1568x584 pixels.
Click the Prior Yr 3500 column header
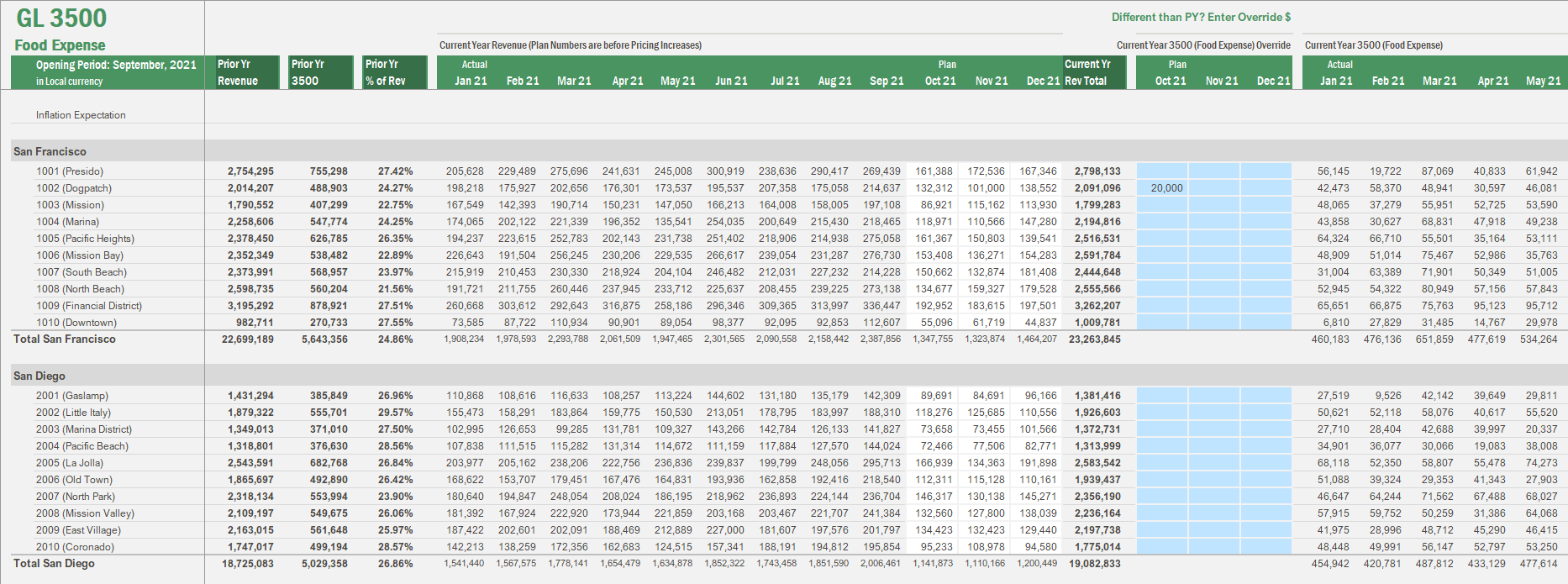click(321, 72)
